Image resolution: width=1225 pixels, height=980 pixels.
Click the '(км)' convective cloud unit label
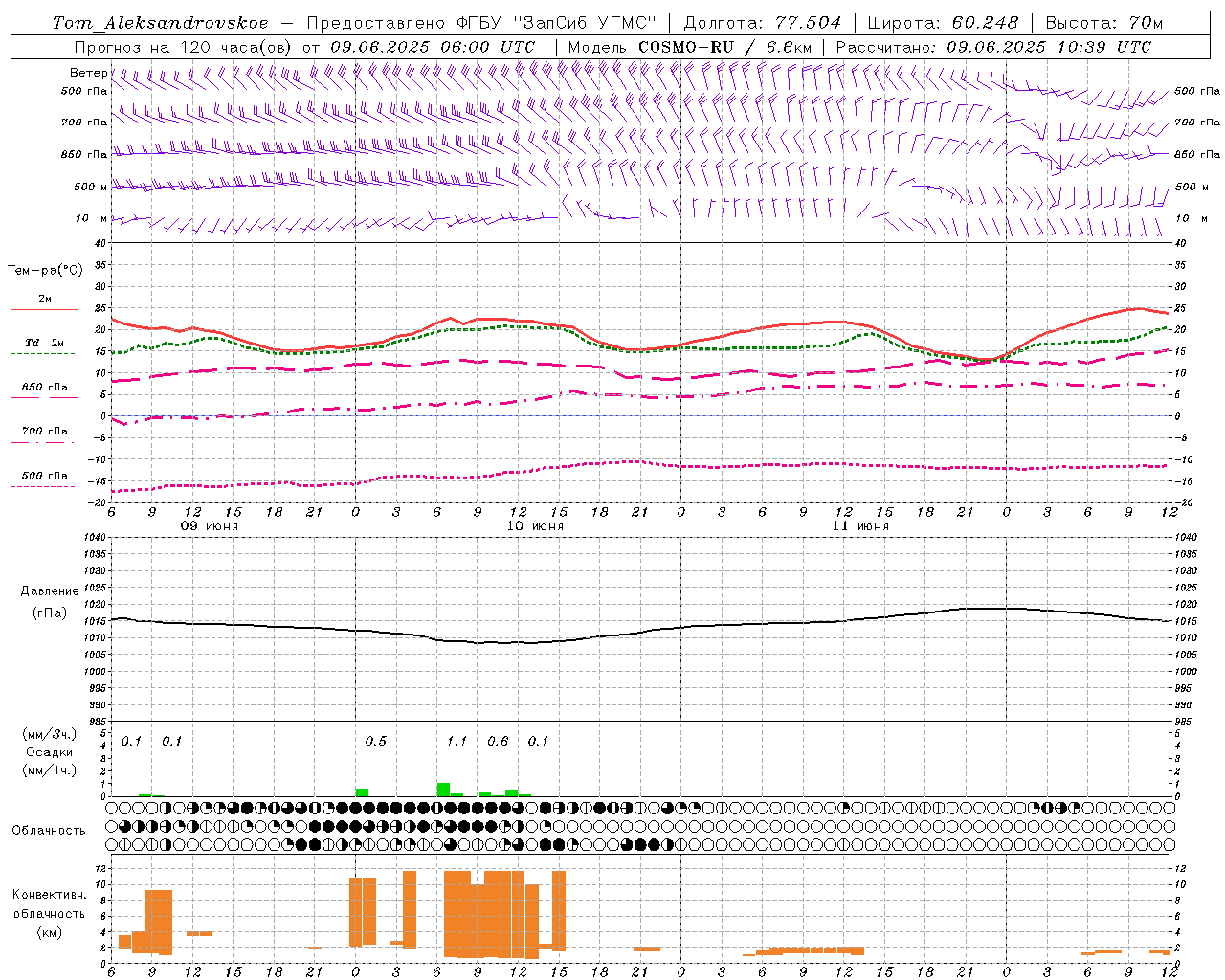click(49, 932)
